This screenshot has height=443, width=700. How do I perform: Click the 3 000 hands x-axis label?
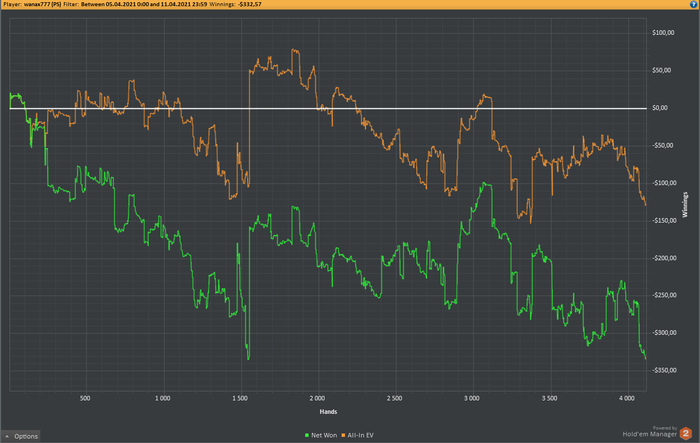click(471, 398)
